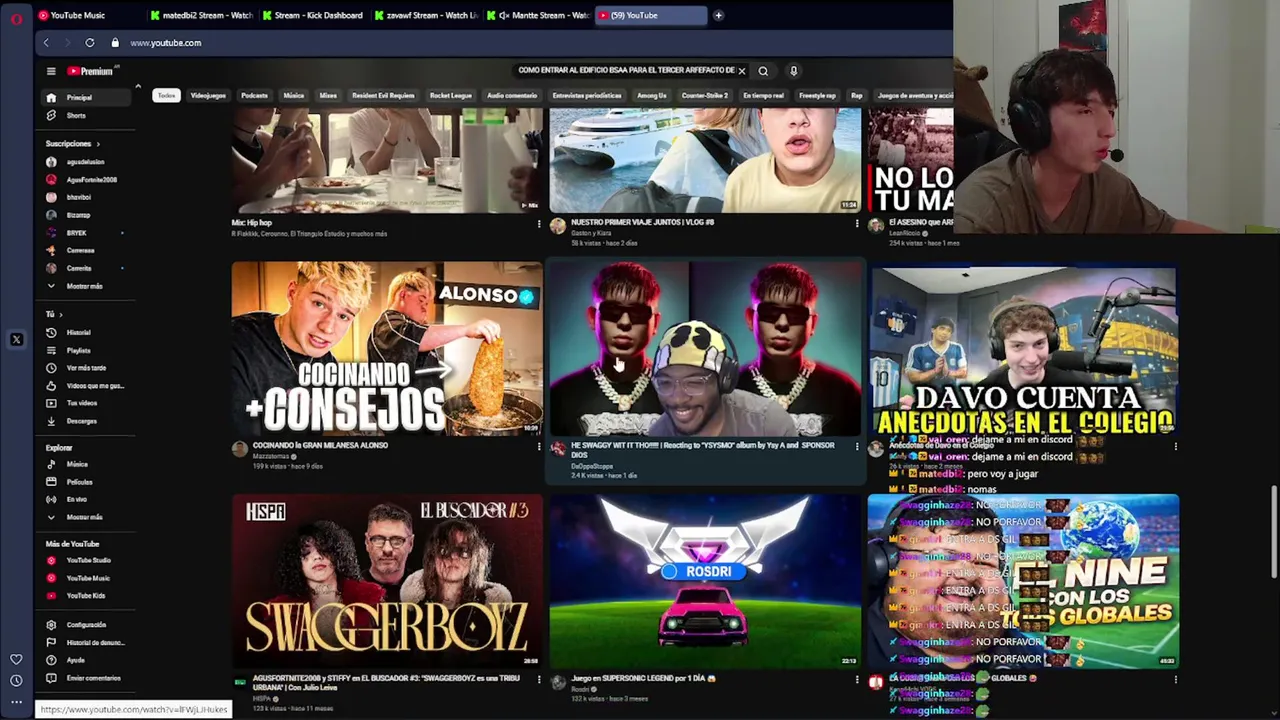Screen dimensions: 1280x720
Task: Open options for COCINANDO la GRAN MILANESA video
Action: [539, 447]
